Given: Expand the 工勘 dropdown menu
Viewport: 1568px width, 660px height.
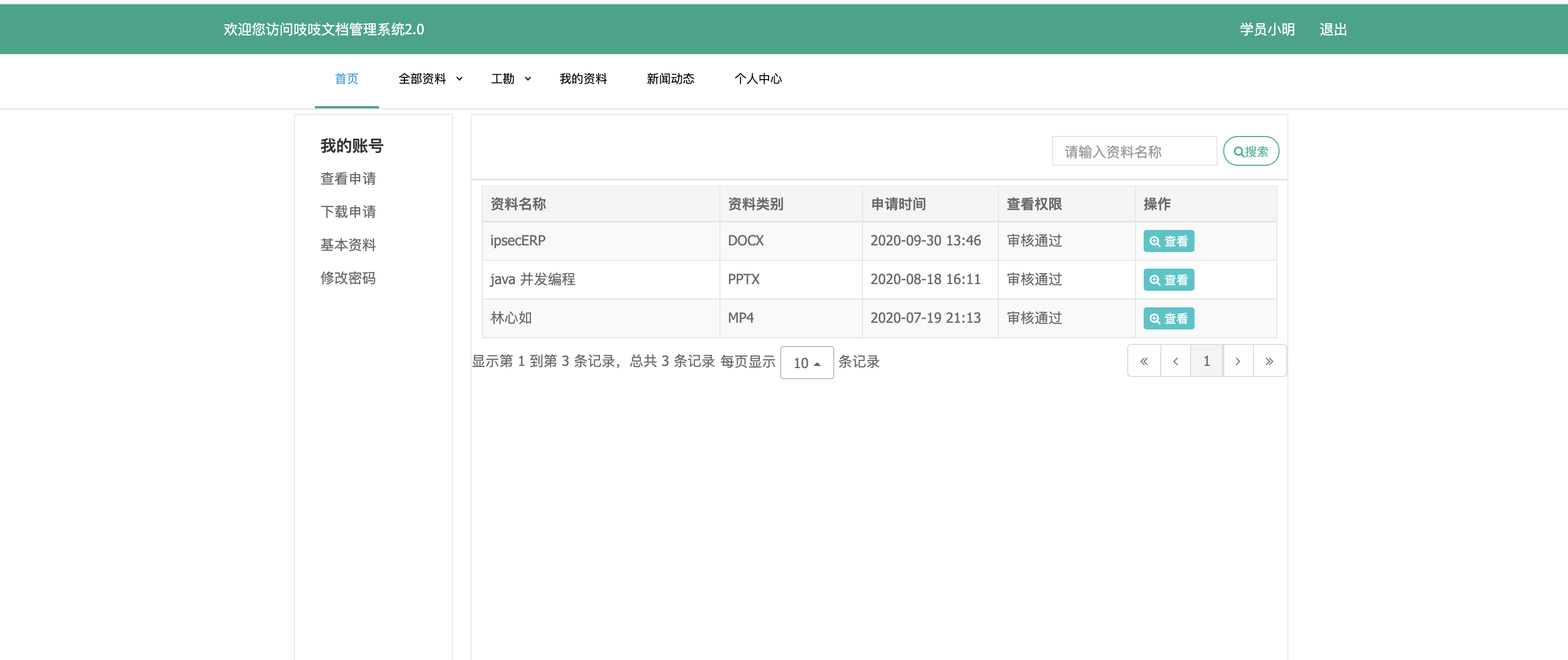Looking at the screenshot, I should coord(510,79).
